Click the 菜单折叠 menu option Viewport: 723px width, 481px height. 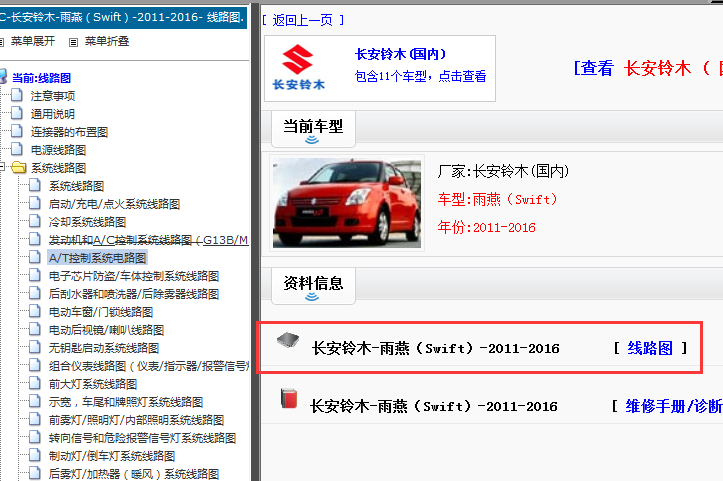point(107,42)
